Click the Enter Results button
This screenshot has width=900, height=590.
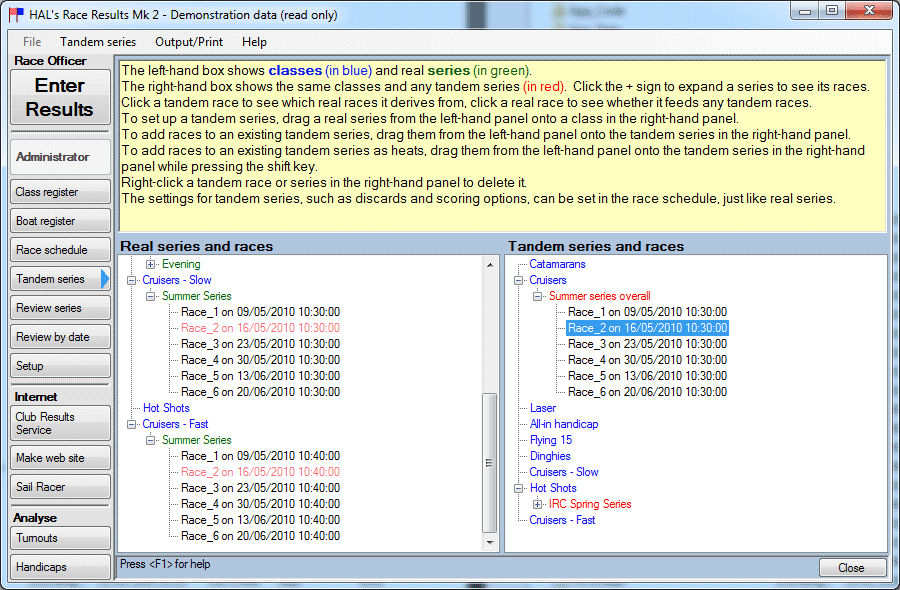(60, 97)
